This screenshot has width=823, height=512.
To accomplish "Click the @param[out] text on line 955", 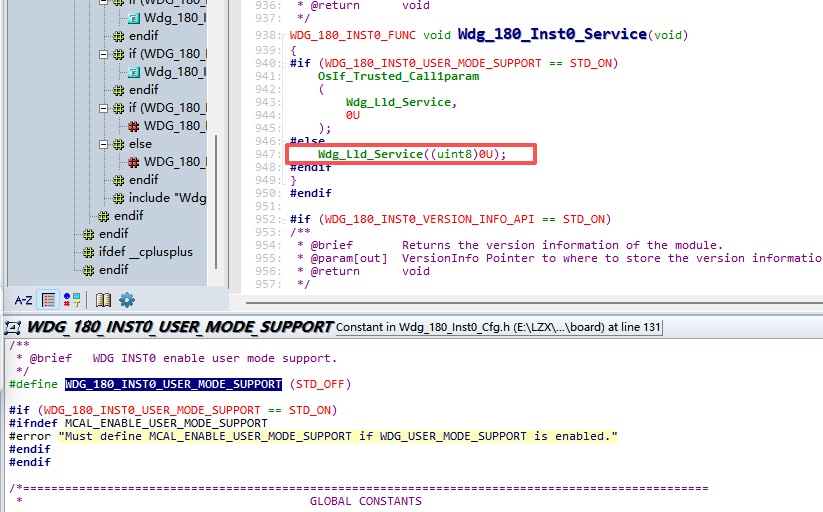I will [x=349, y=258].
